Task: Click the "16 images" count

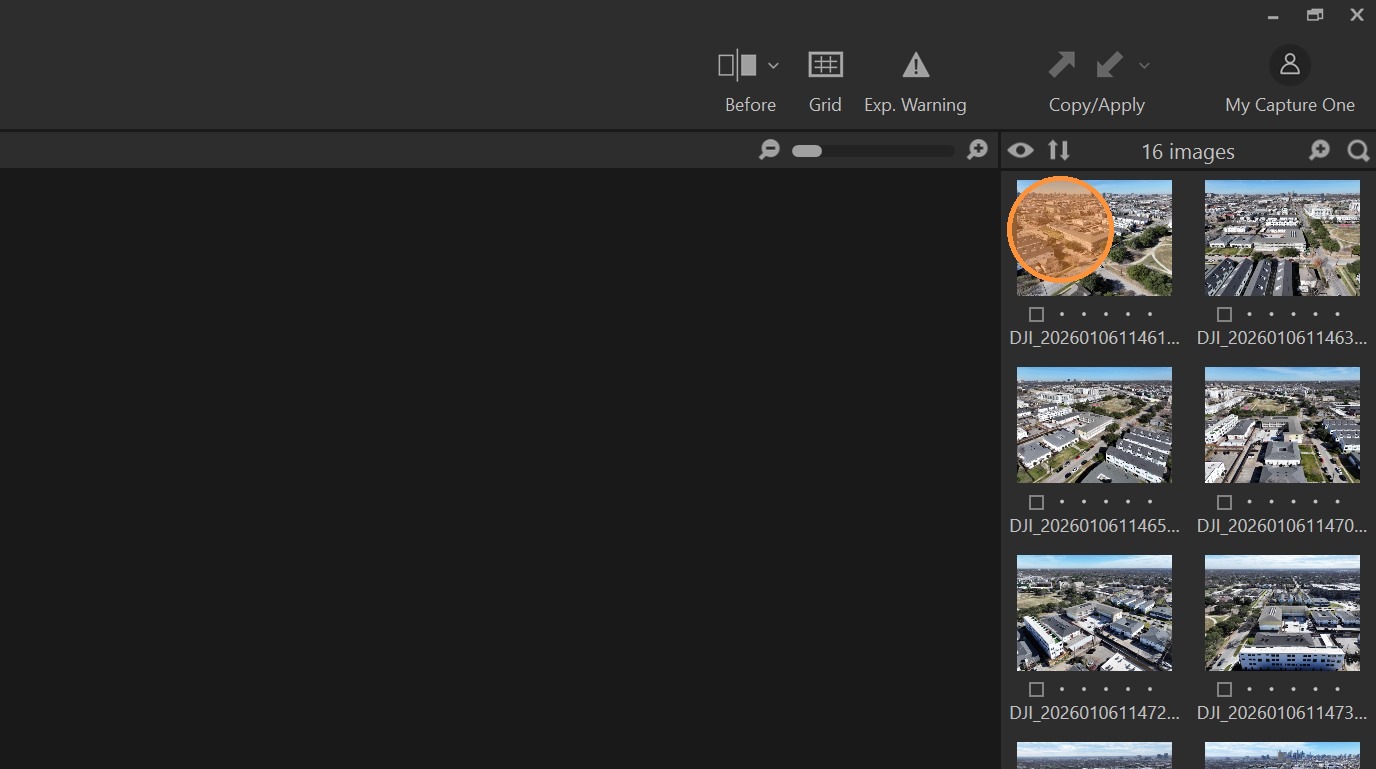Action: tap(1188, 152)
